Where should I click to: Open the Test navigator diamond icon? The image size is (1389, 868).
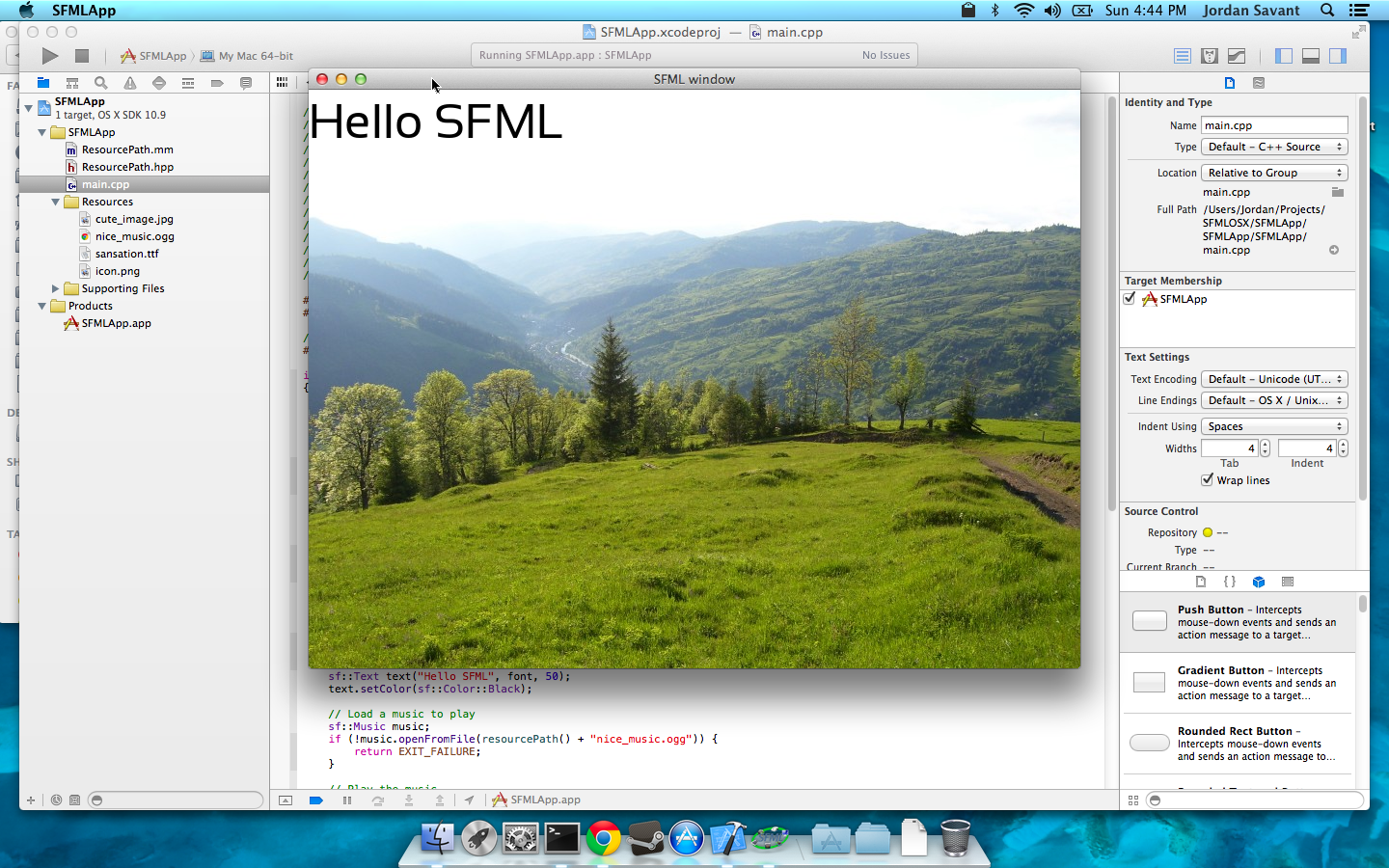[159, 83]
